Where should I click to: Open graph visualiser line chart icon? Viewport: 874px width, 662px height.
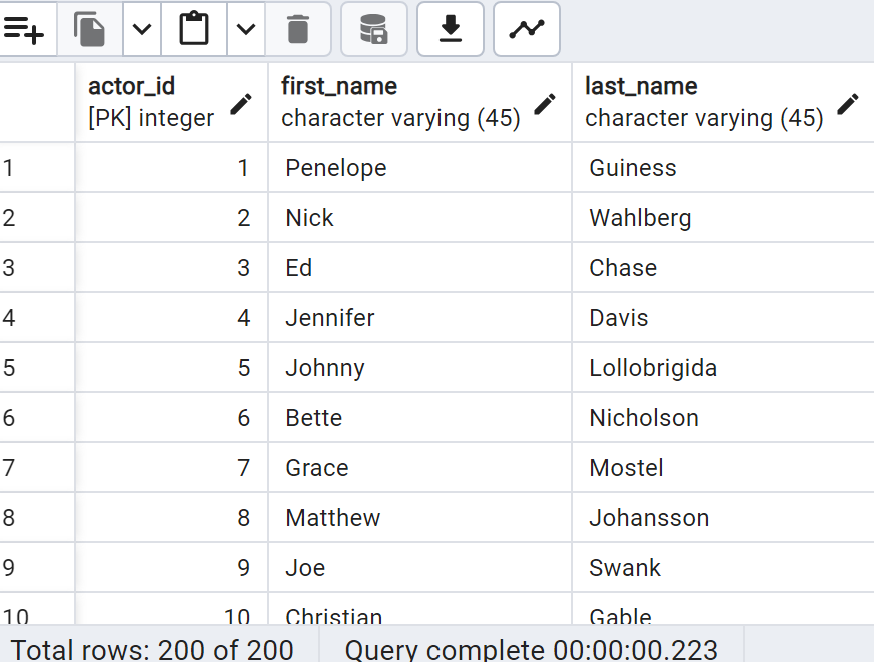[x=527, y=29]
